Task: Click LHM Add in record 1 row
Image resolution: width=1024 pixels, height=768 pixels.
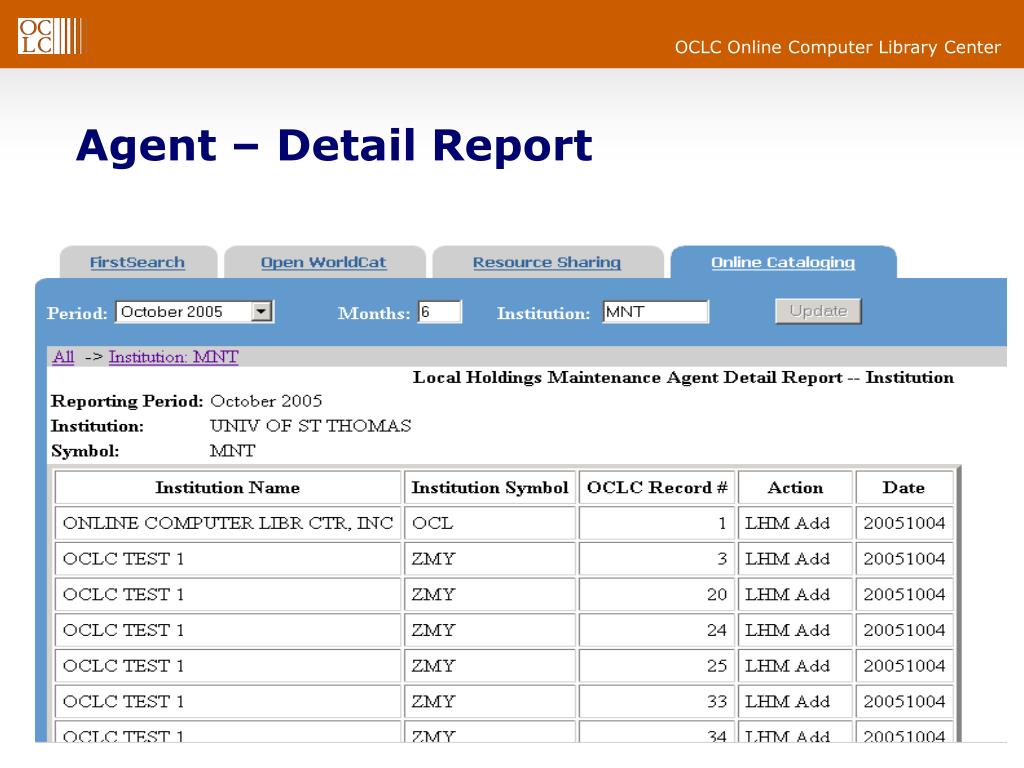Action: [795, 523]
